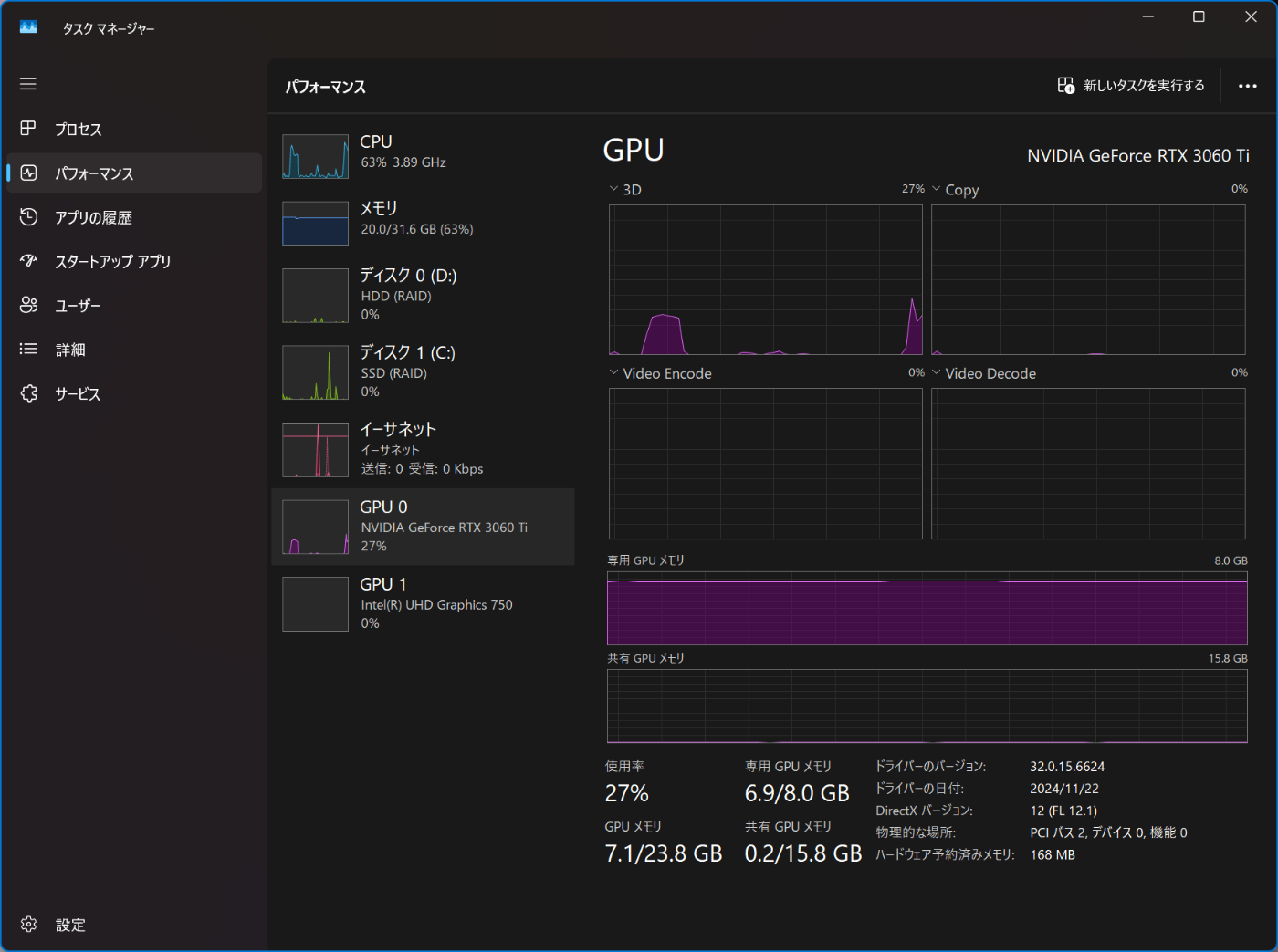Select the CPU mini graph thumbnail

315,156
